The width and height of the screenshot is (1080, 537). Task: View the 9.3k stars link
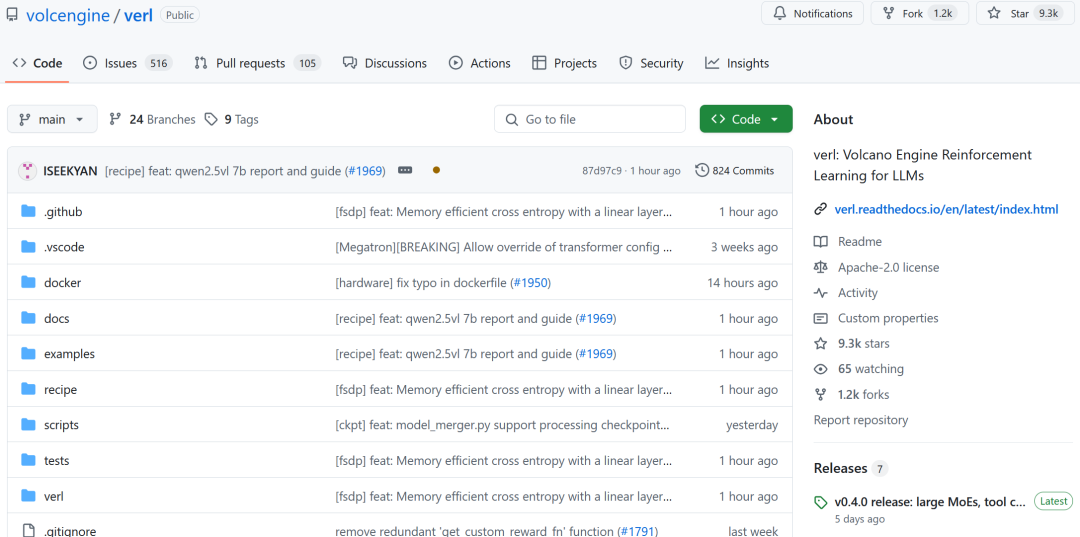[x=864, y=344]
